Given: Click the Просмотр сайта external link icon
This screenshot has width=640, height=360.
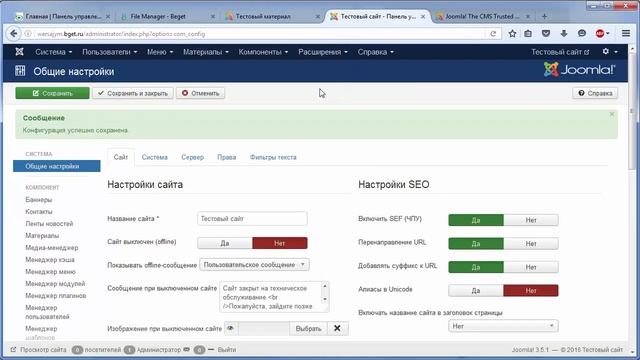Looking at the screenshot, I should 13,349.
